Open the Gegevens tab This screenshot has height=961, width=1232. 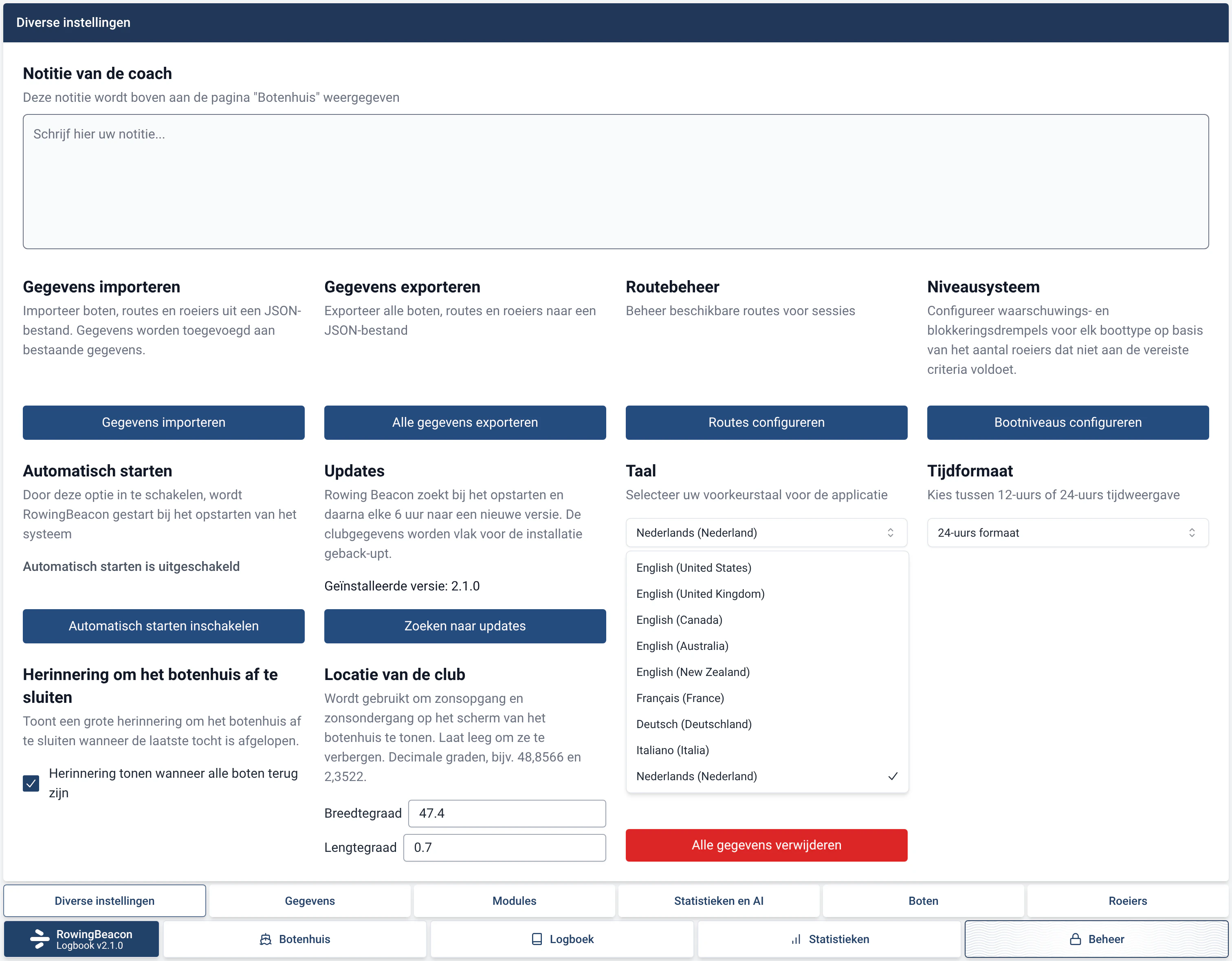(310, 900)
